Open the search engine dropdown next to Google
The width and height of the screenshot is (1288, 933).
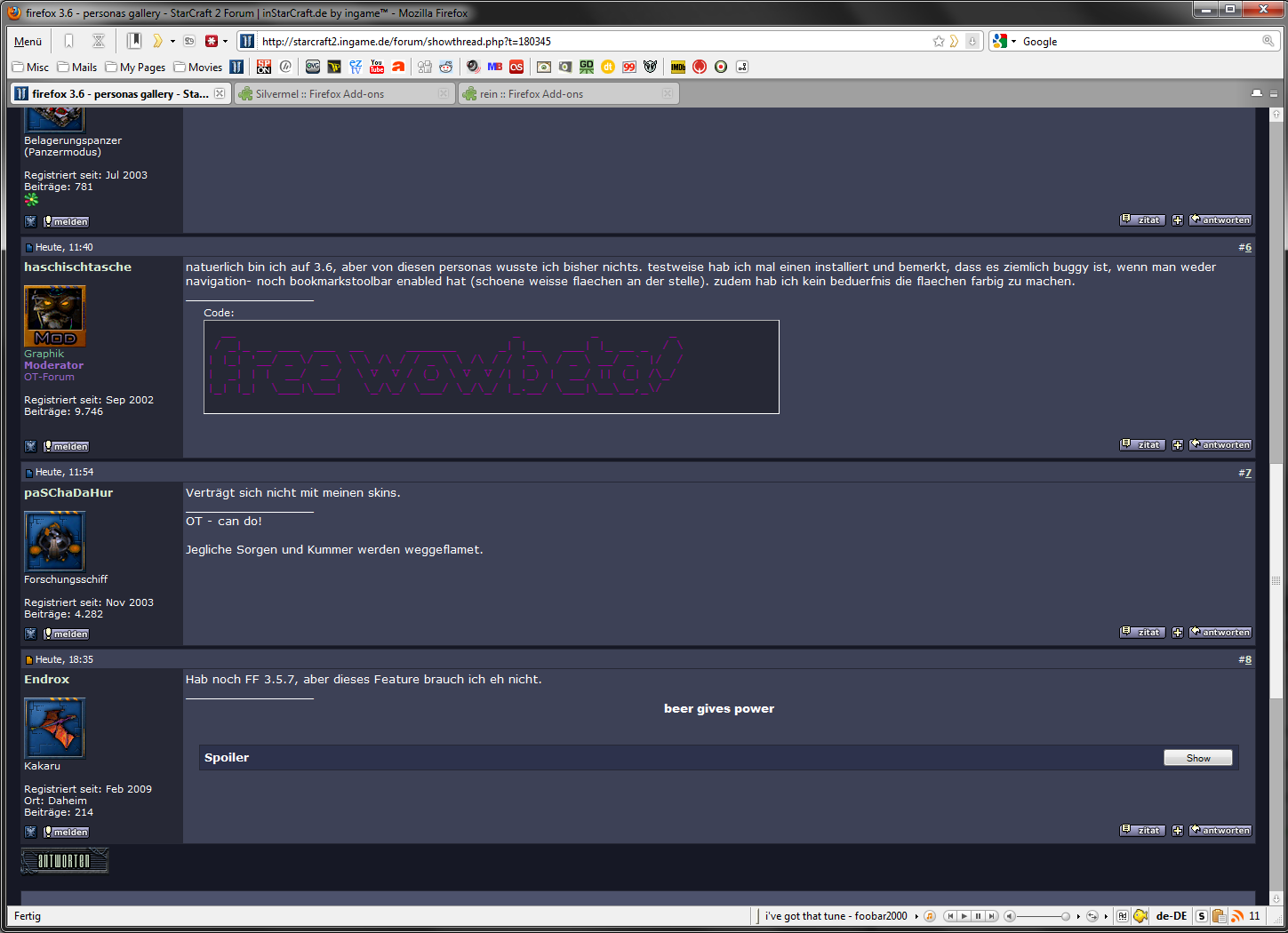tap(1004, 41)
